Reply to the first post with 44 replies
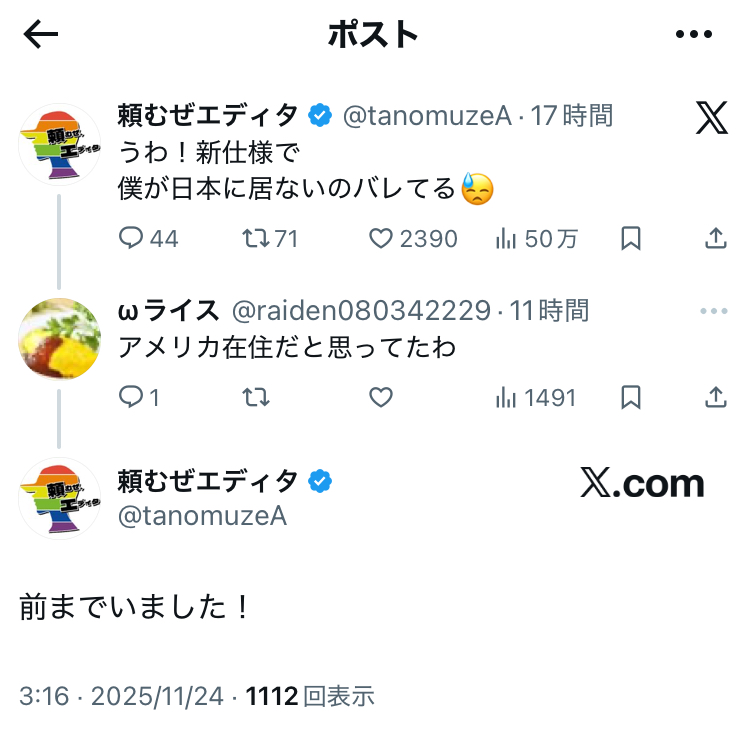Viewport: 750px width, 737px height. 134,238
